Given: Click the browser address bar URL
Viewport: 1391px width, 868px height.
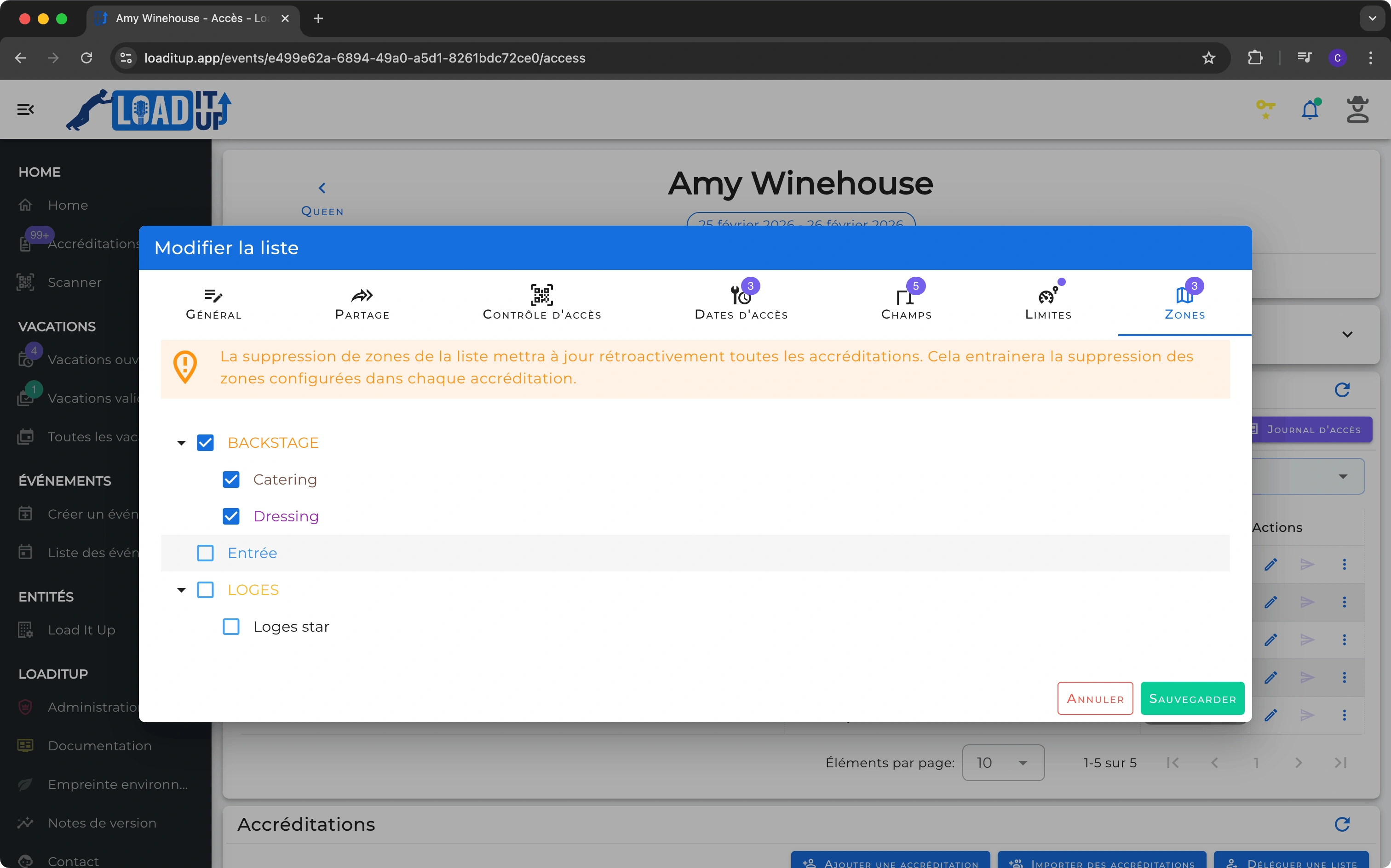Looking at the screenshot, I should 365,58.
